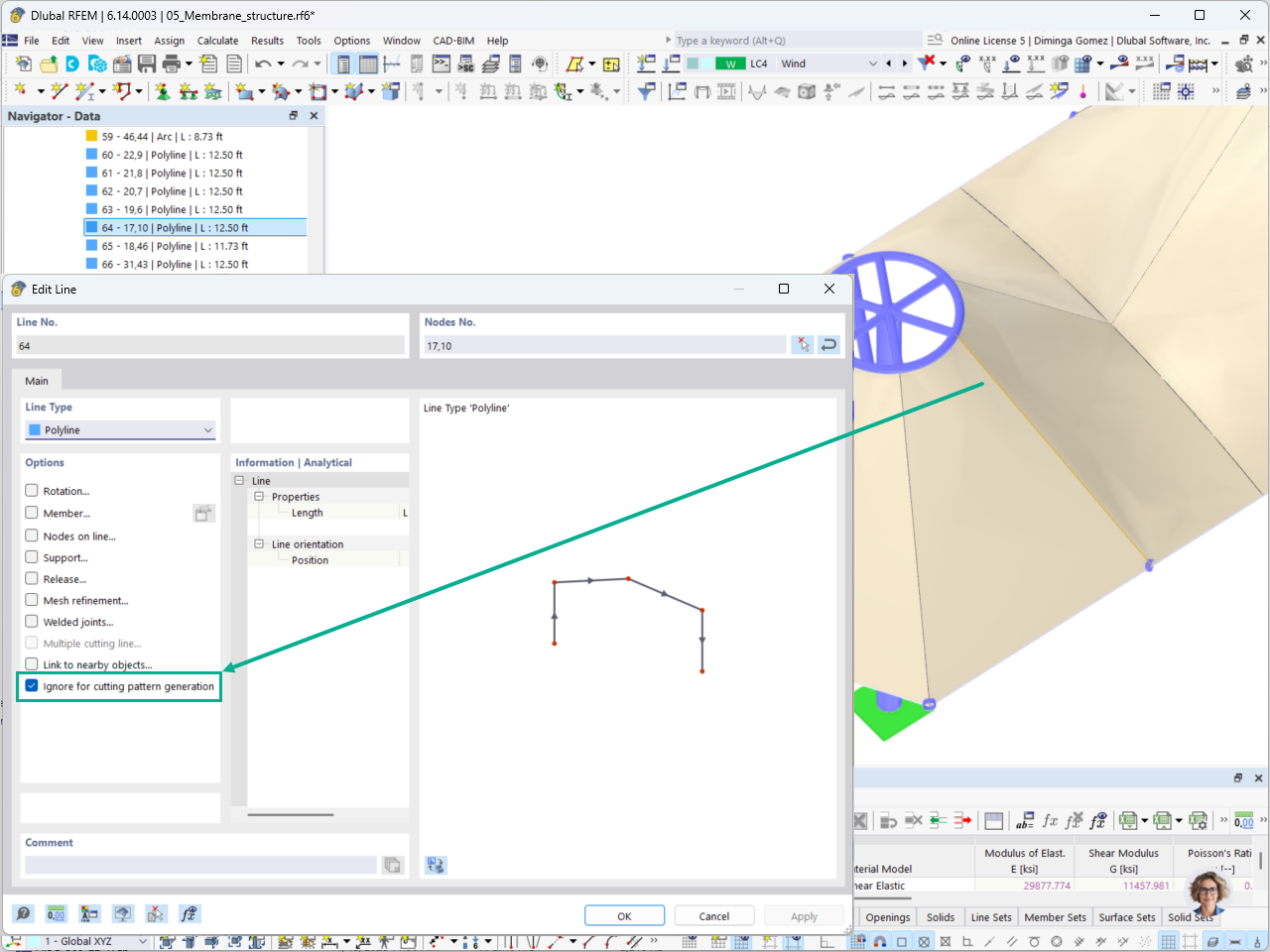The width and height of the screenshot is (1270, 952).
Task: Open the Calculate menu
Action: pos(217,41)
